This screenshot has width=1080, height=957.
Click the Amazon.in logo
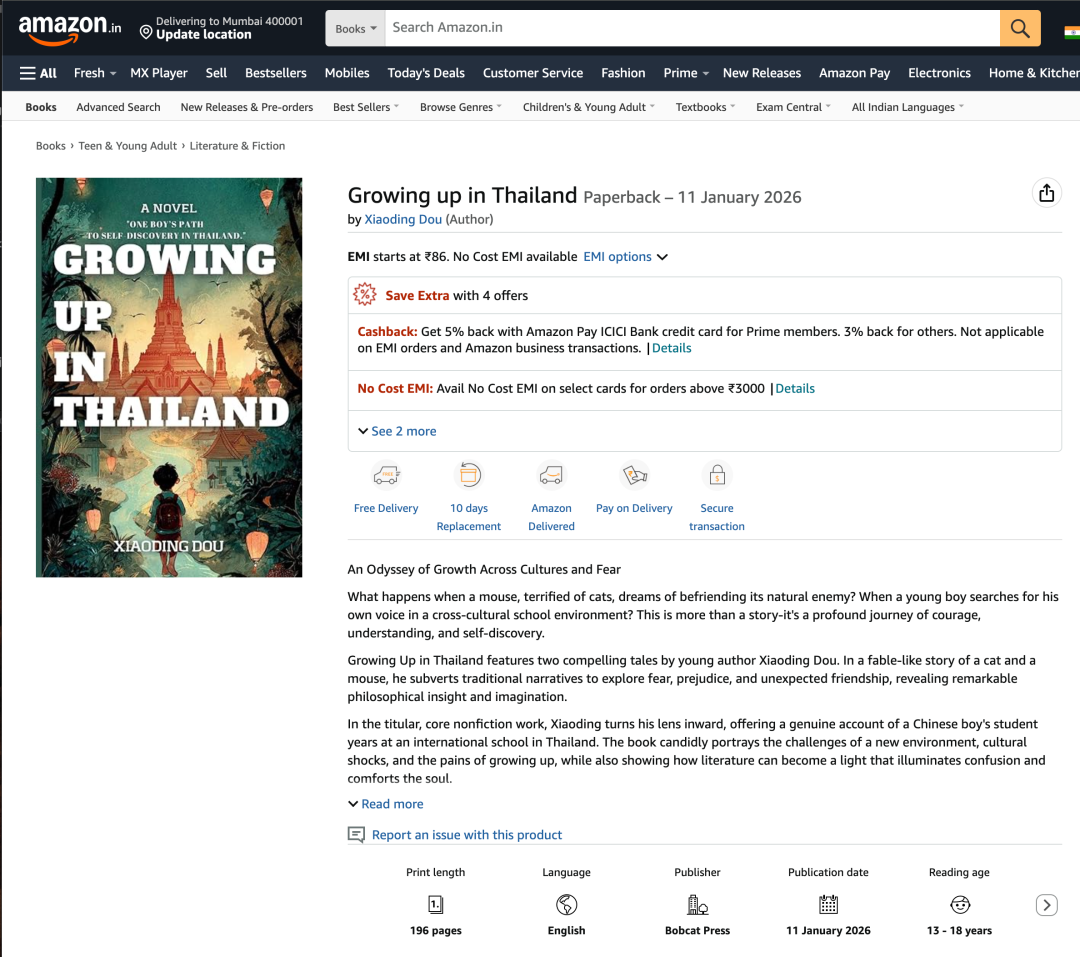[x=70, y=29]
